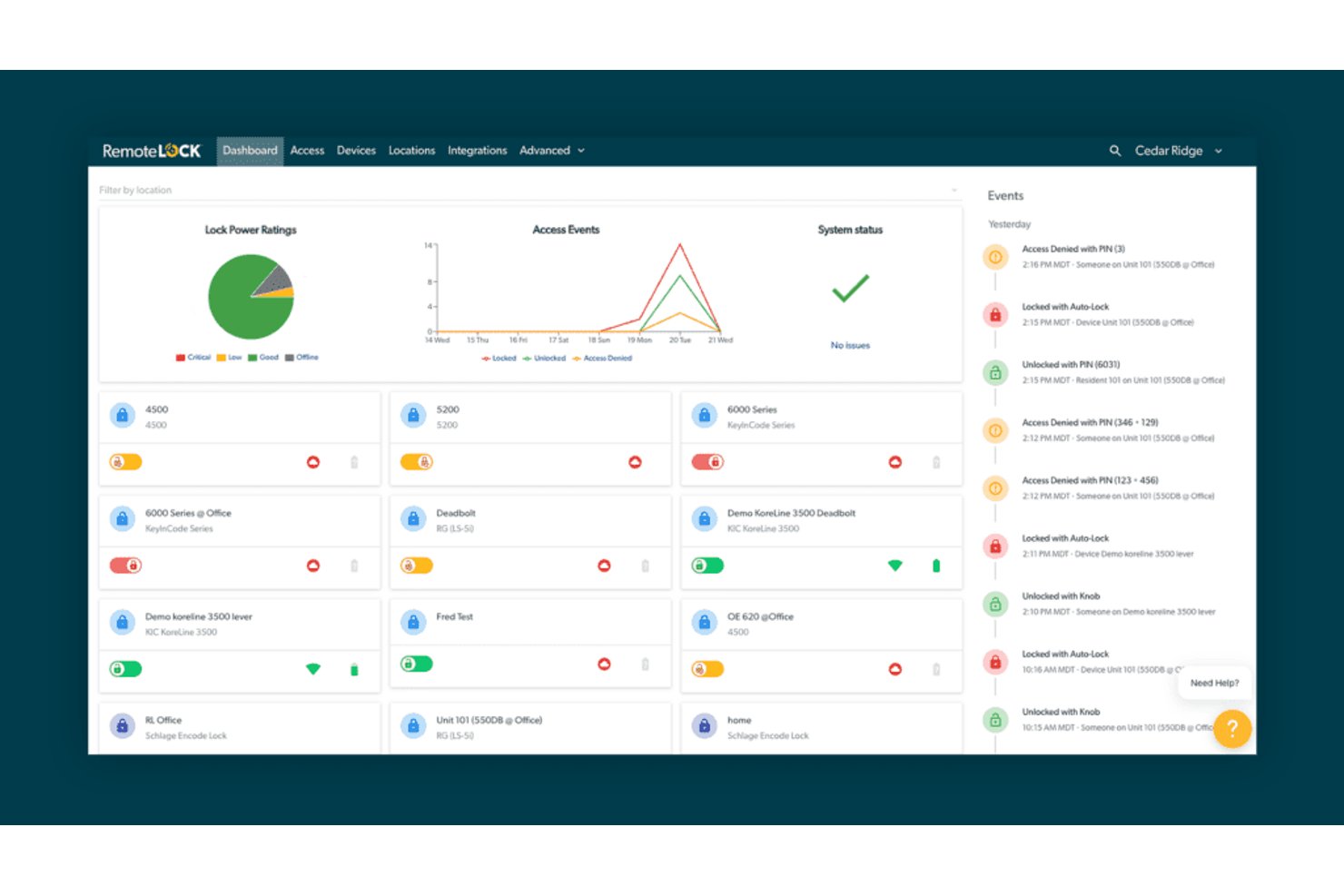Open the Devices menu item

click(x=356, y=151)
